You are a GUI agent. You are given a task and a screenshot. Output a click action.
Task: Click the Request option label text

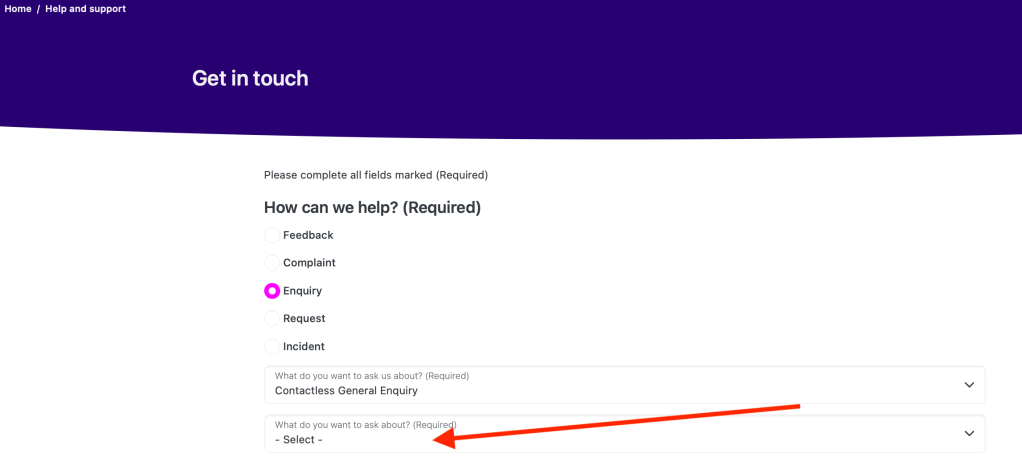[x=304, y=318]
